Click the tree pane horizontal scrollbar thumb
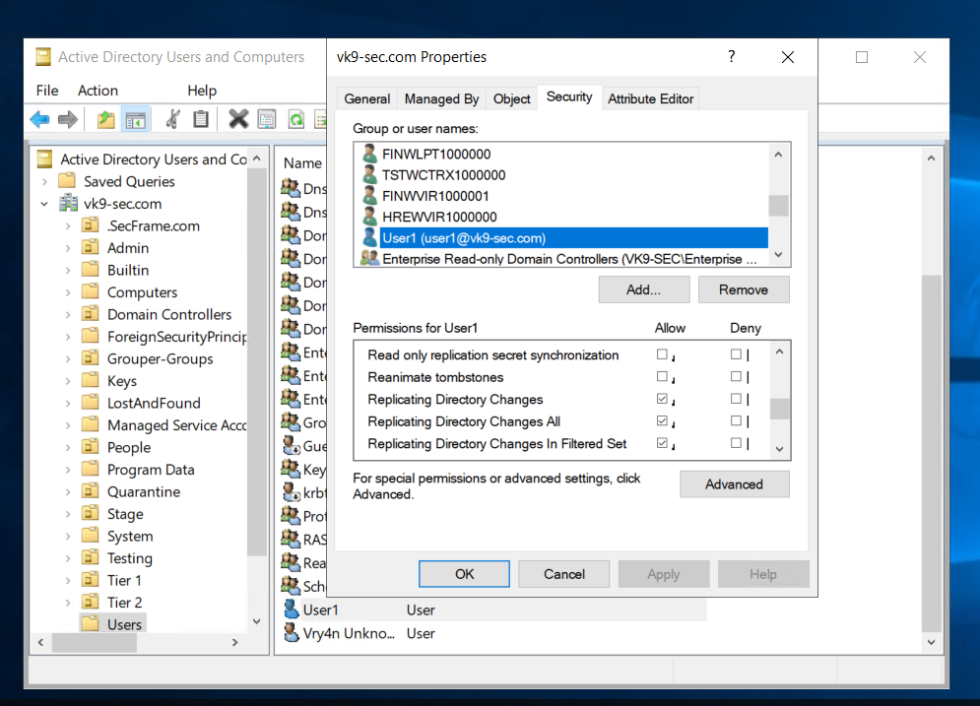Image resolution: width=980 pixels, height=706 pixels. click(x=94, y=642)
